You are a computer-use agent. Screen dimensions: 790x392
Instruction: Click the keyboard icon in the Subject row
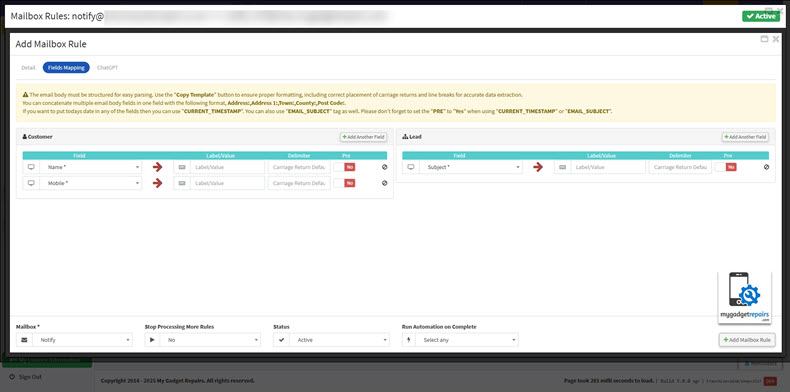click(563, 167)
